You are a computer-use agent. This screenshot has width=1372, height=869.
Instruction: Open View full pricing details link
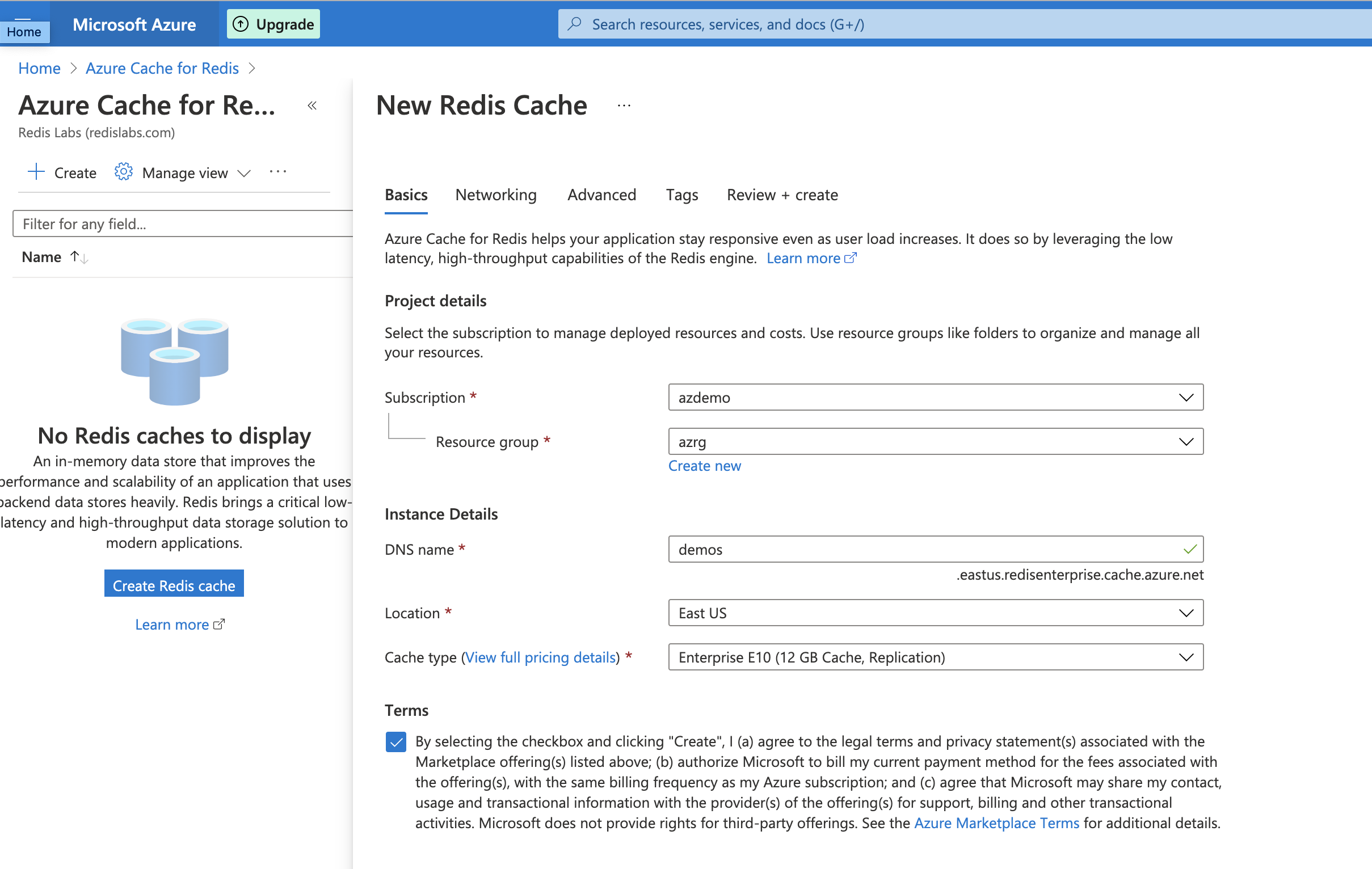(540, 657)
